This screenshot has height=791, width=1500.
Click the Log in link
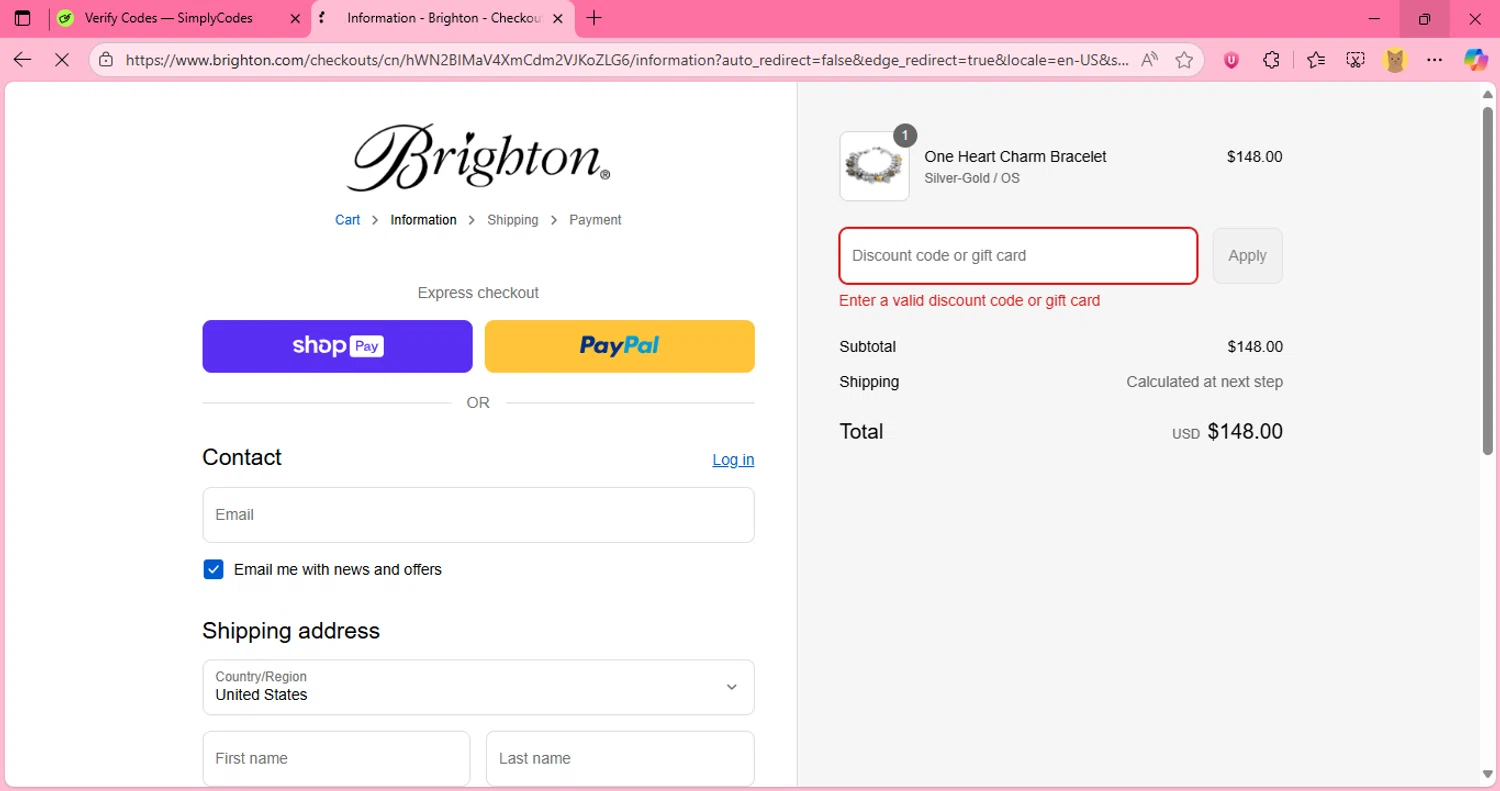[733, 460]
